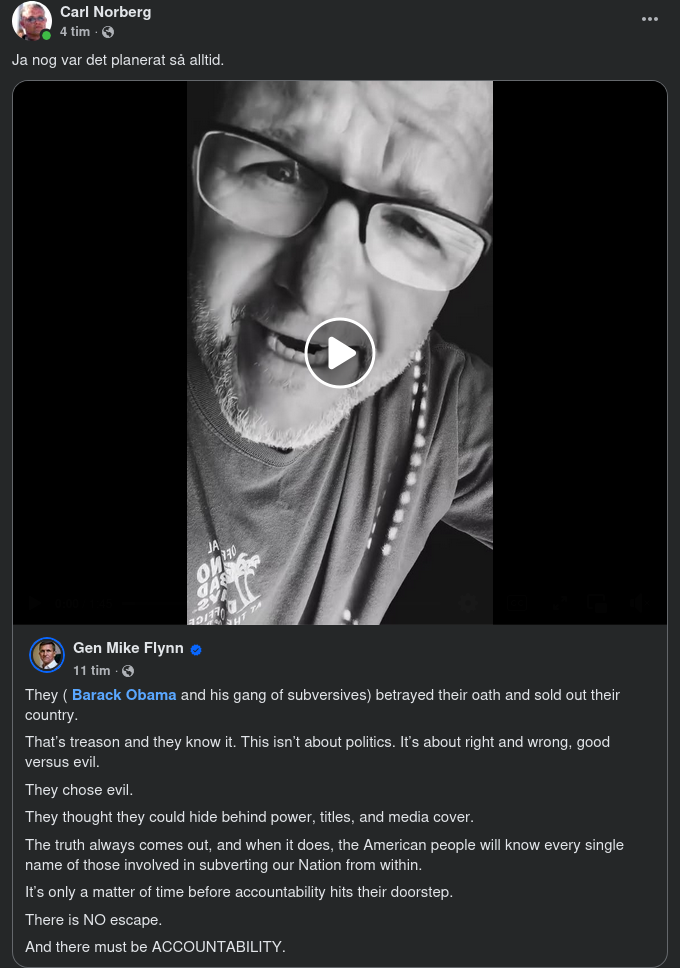This screenshot has width=680, height=968.
Task: Click the Carl Norberg author name
Action: tap(105, 12)
